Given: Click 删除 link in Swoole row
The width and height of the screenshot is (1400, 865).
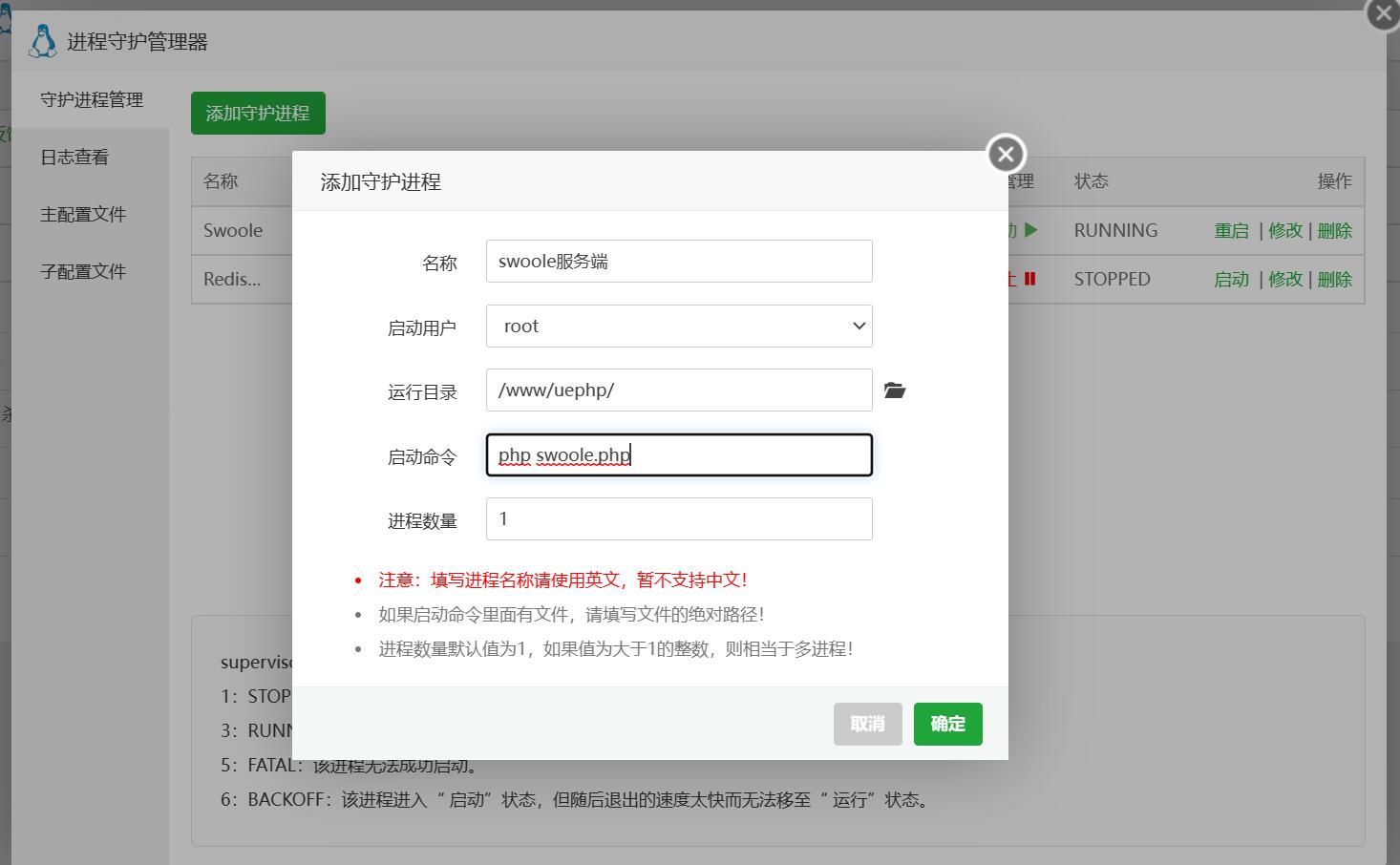Looking at the screenshot, I should (1335, 230).
